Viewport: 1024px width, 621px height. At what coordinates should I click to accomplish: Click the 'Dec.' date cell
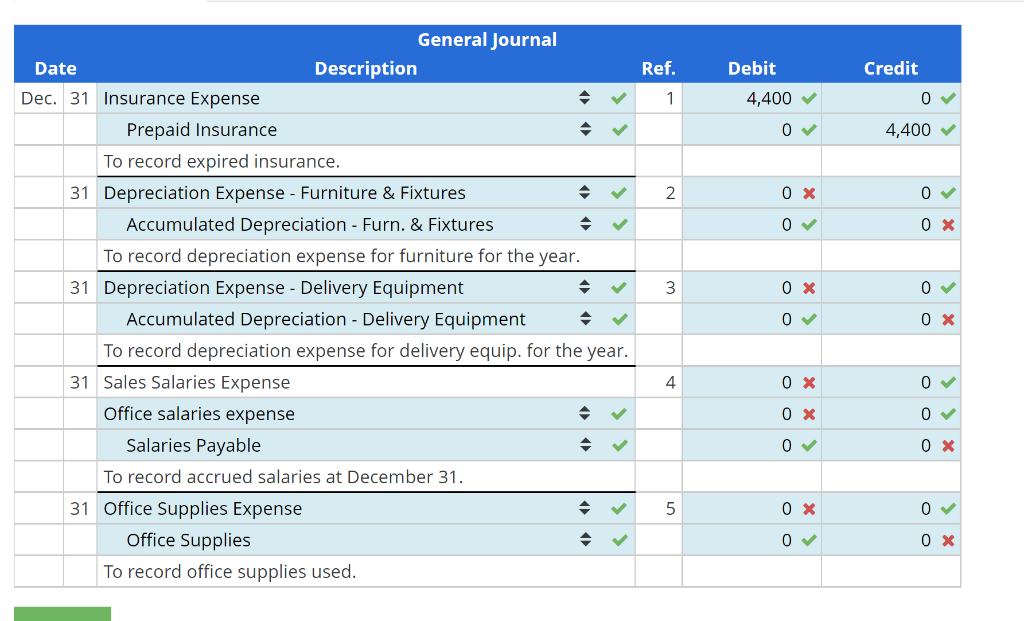[x=39, y=98]
